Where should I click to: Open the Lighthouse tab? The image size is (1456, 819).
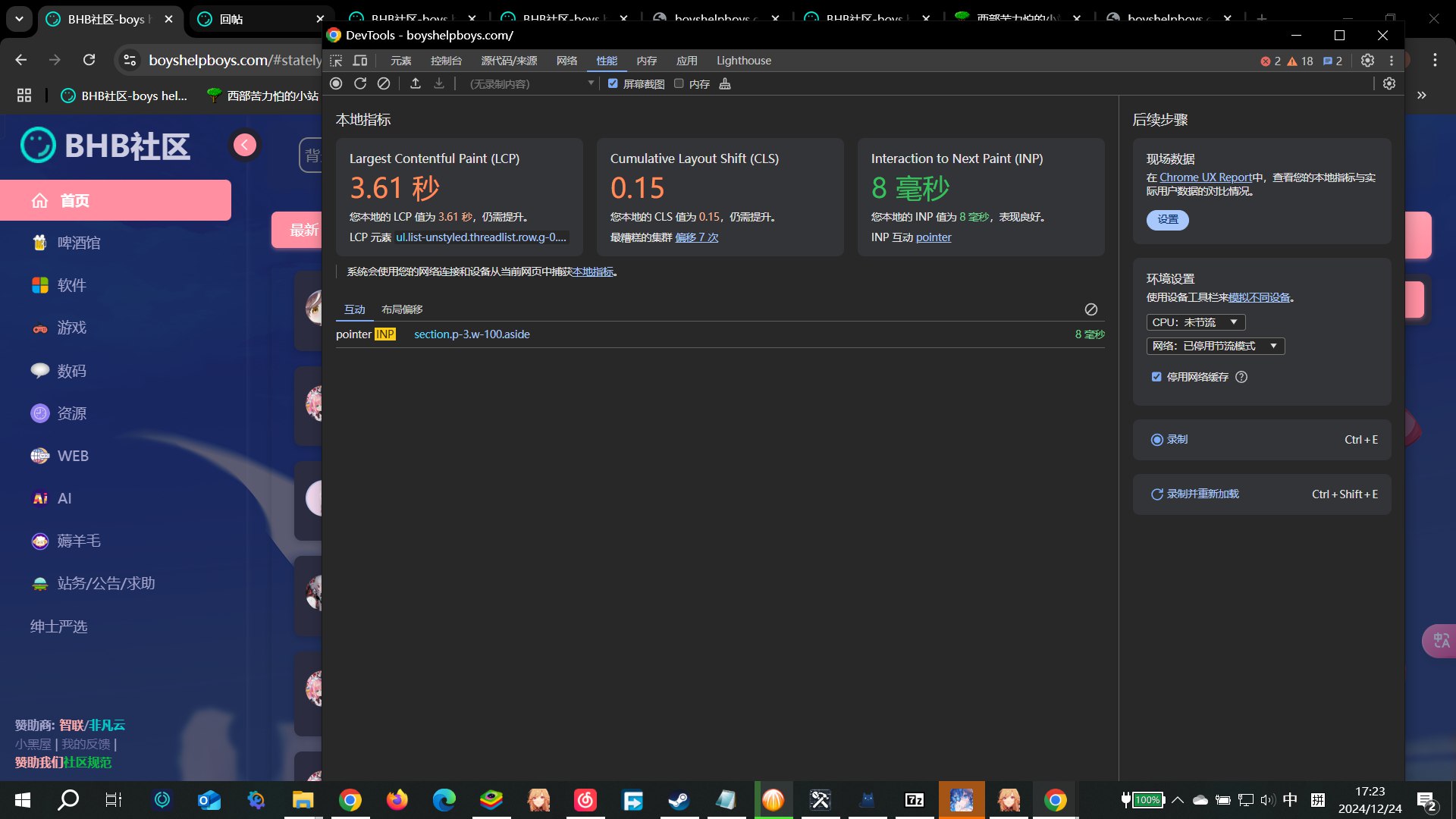point(744,61)
